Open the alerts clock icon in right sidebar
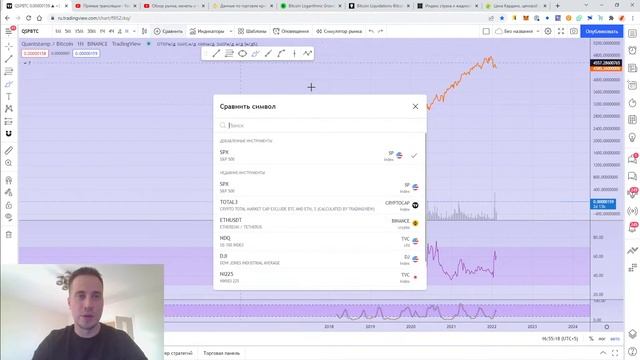Screen dimensions: 640x360 tap(632, 51)
